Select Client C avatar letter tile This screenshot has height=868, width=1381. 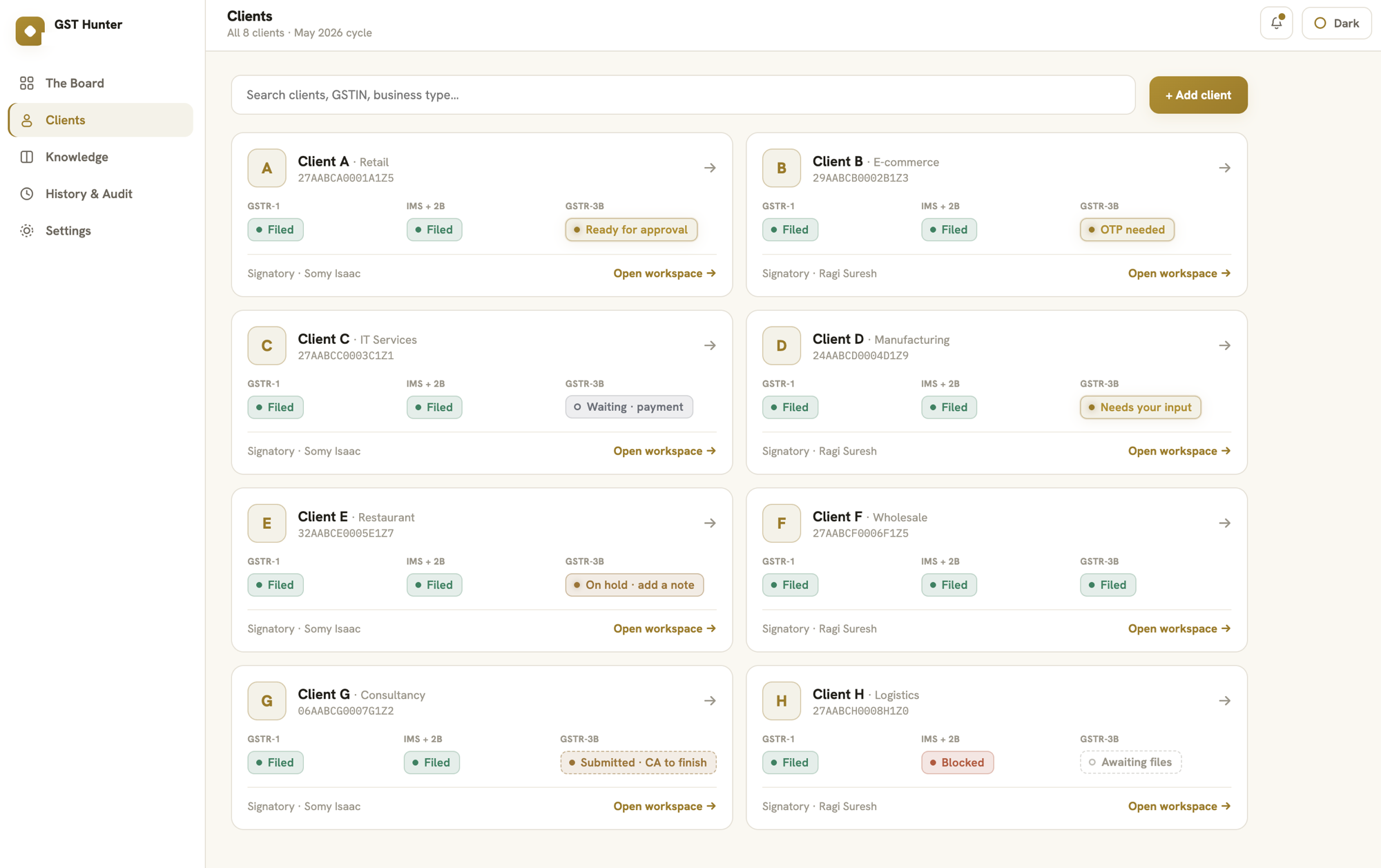click(267, 345)
